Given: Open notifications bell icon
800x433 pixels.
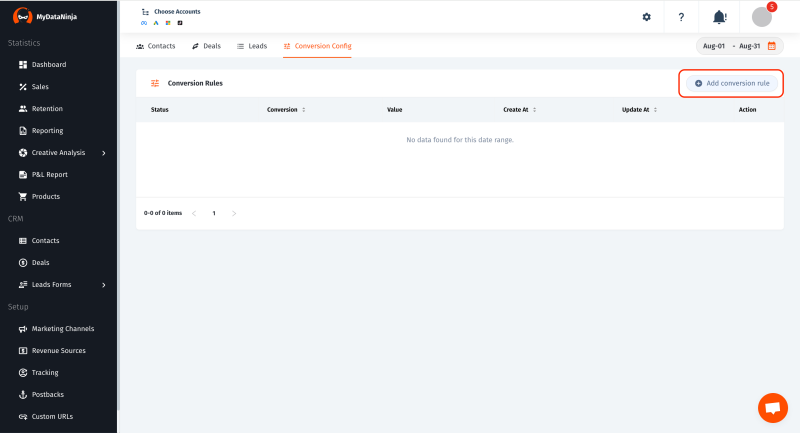Looking at the screenshot, I should 719,17.
